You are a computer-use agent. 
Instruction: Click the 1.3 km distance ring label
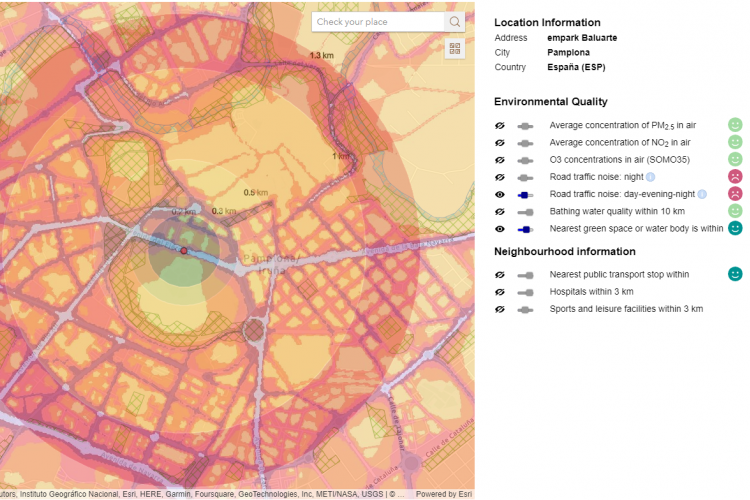(321, 56)
